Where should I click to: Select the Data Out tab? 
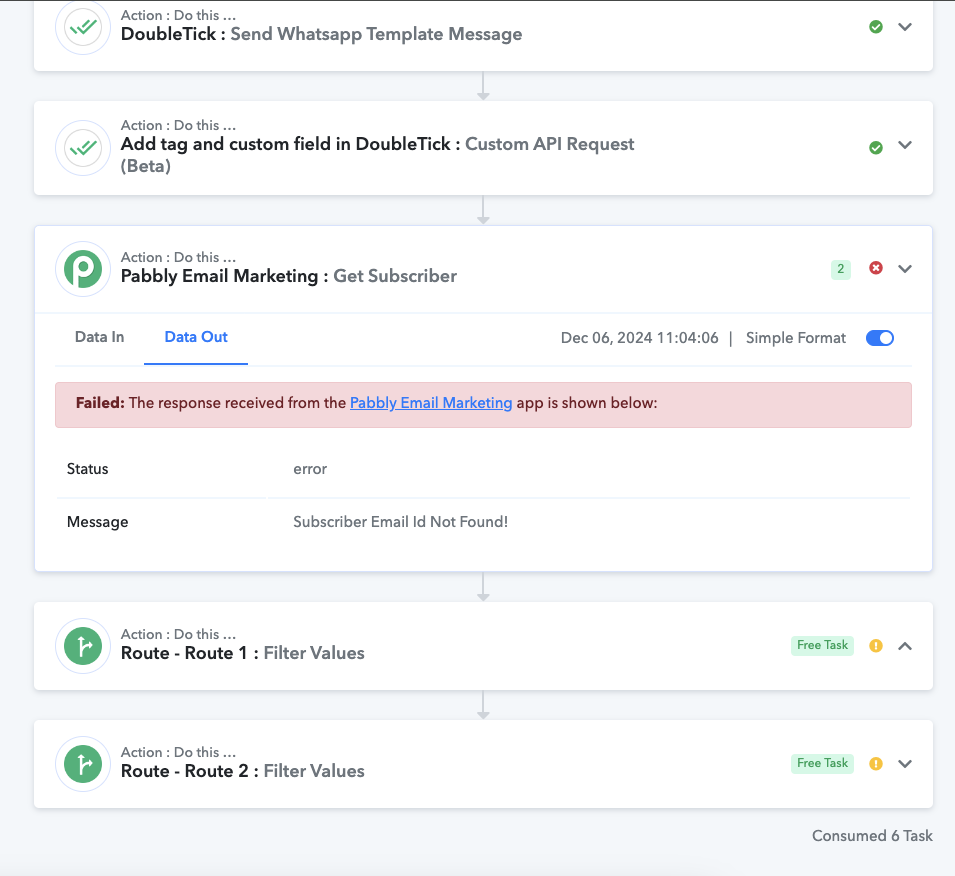click(x=196, y=337)
